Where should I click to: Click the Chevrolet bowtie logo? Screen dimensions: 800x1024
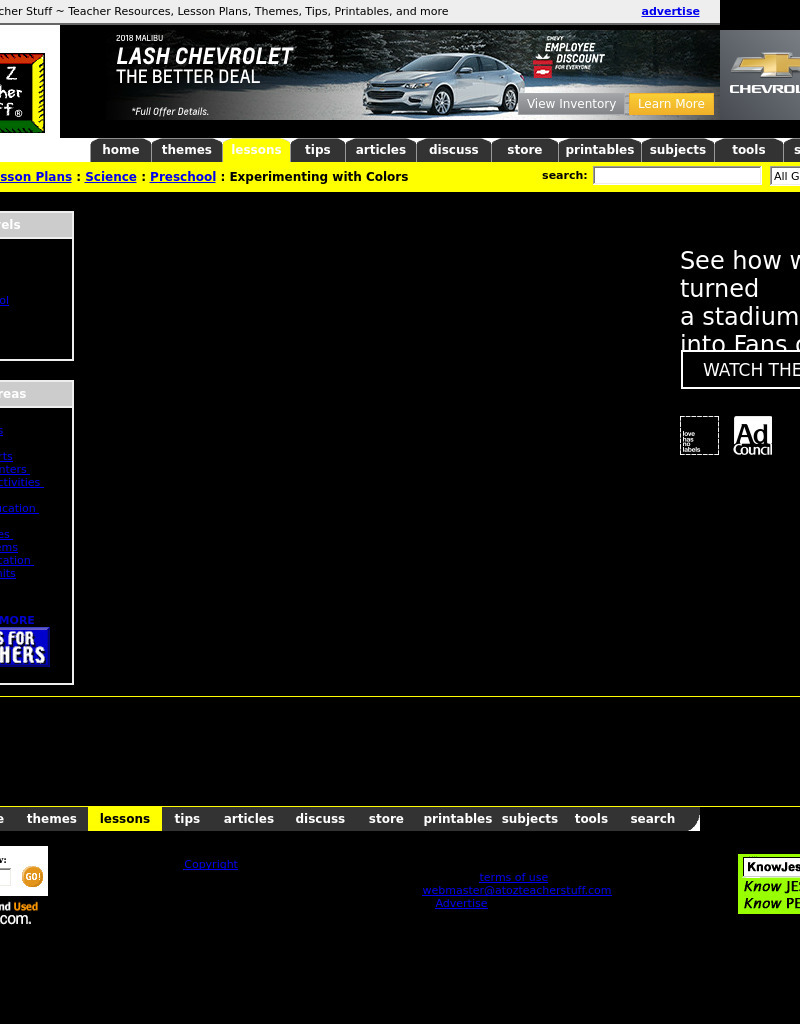[764, 67]
